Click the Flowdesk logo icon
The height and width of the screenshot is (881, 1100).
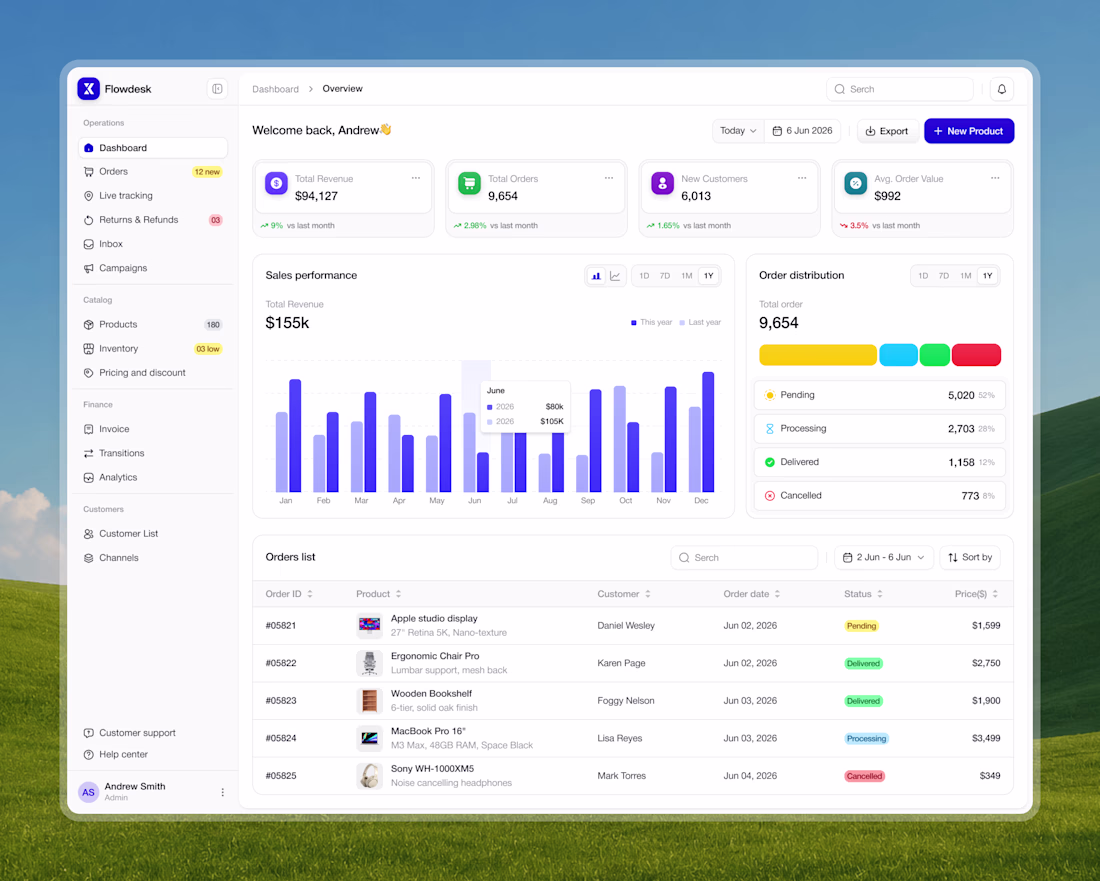(88, 88)
